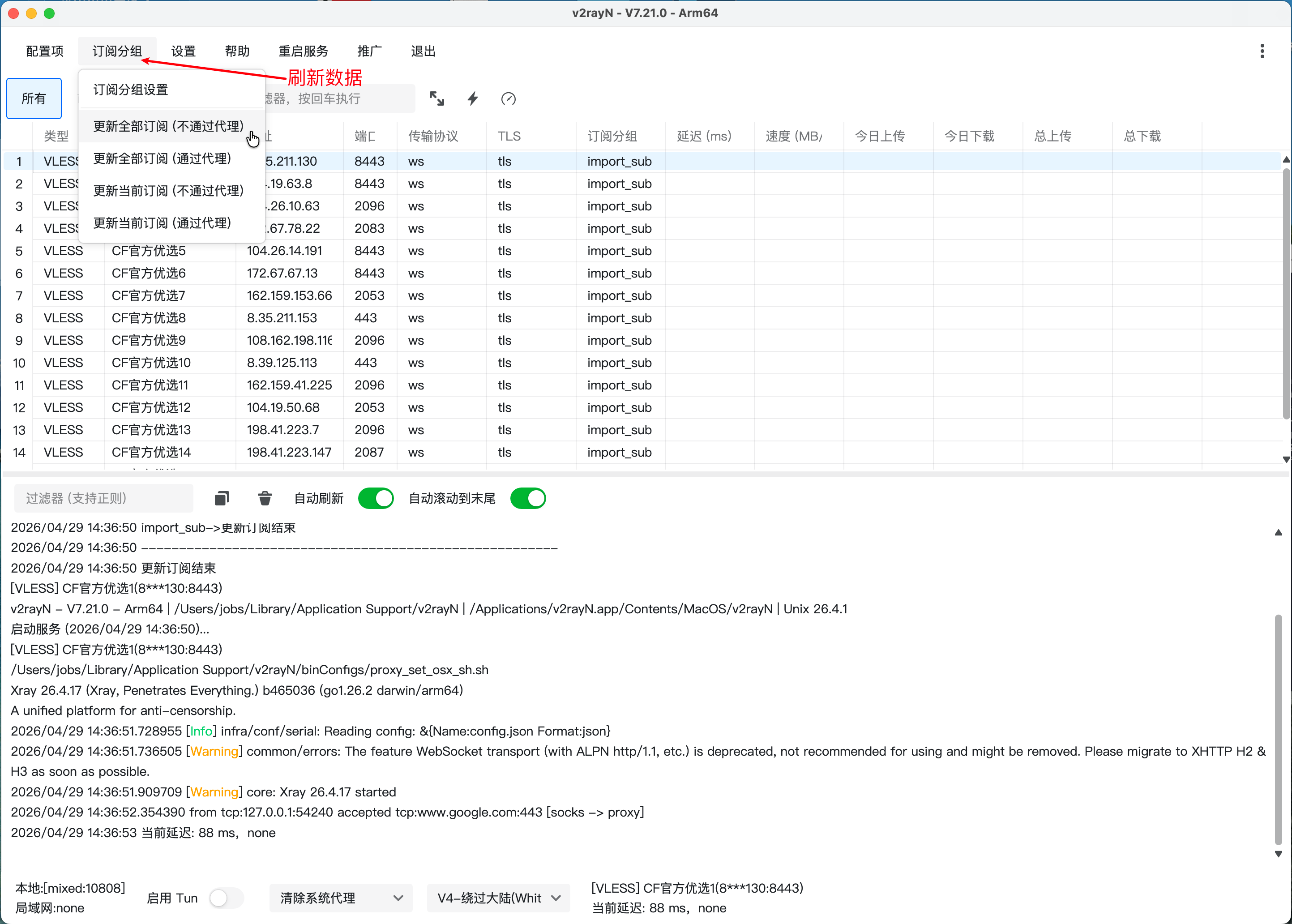Open the 订阅分组 menu
Screen dimensions: 1292x924
pos(117,51)
